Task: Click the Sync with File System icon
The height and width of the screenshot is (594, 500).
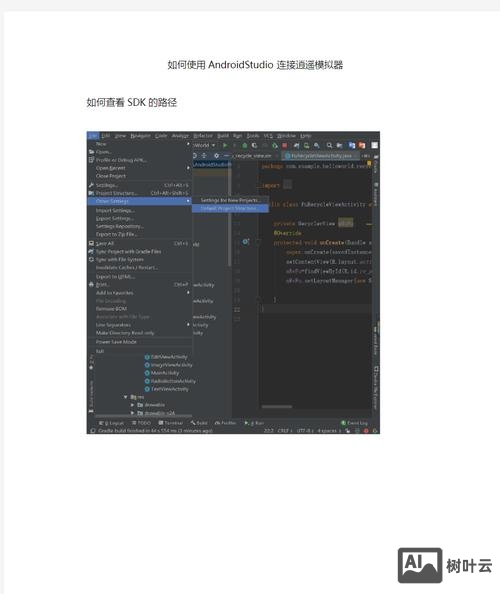Action: click(x=91, y=259)
